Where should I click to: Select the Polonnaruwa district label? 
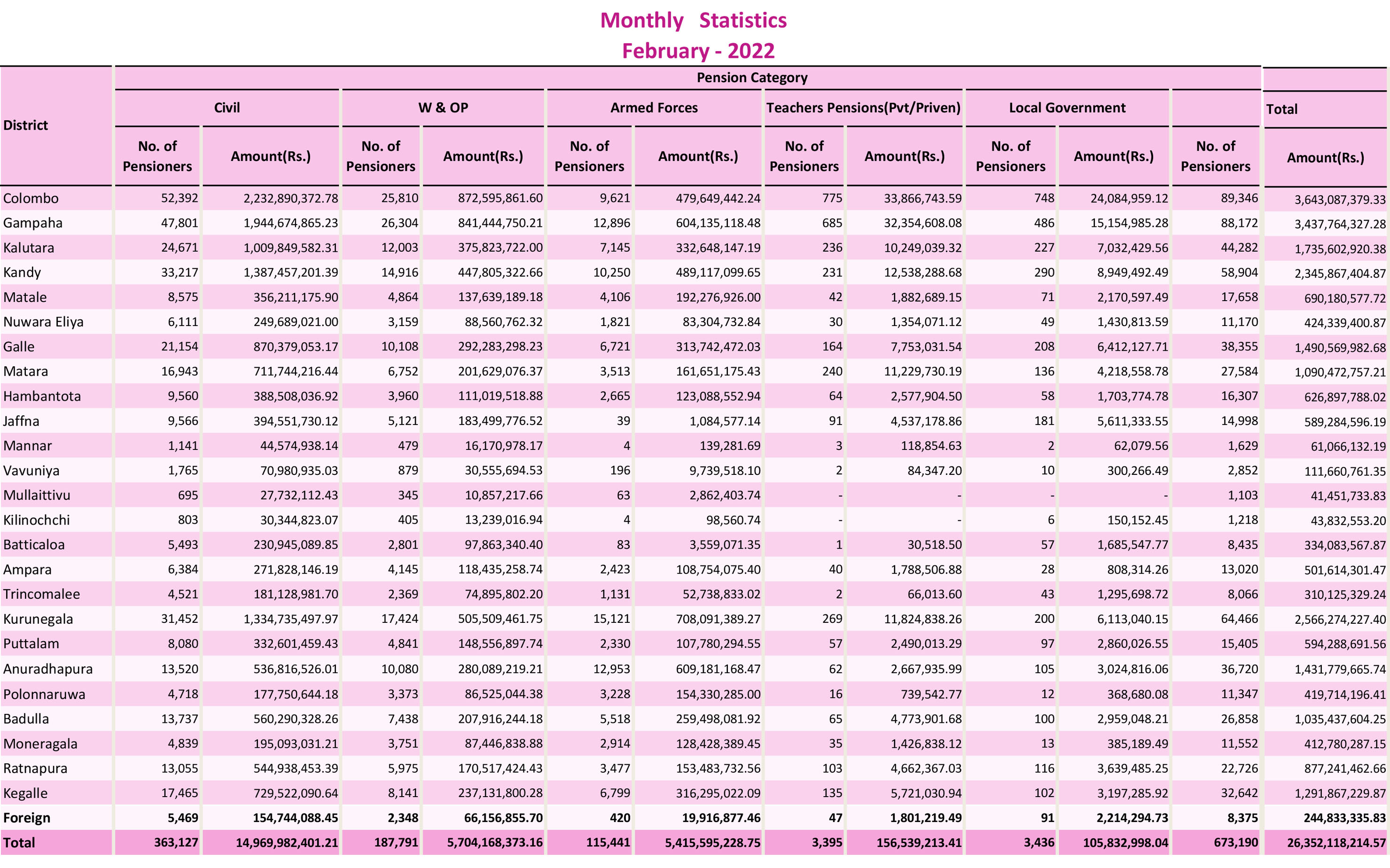(x=44, y=695)
